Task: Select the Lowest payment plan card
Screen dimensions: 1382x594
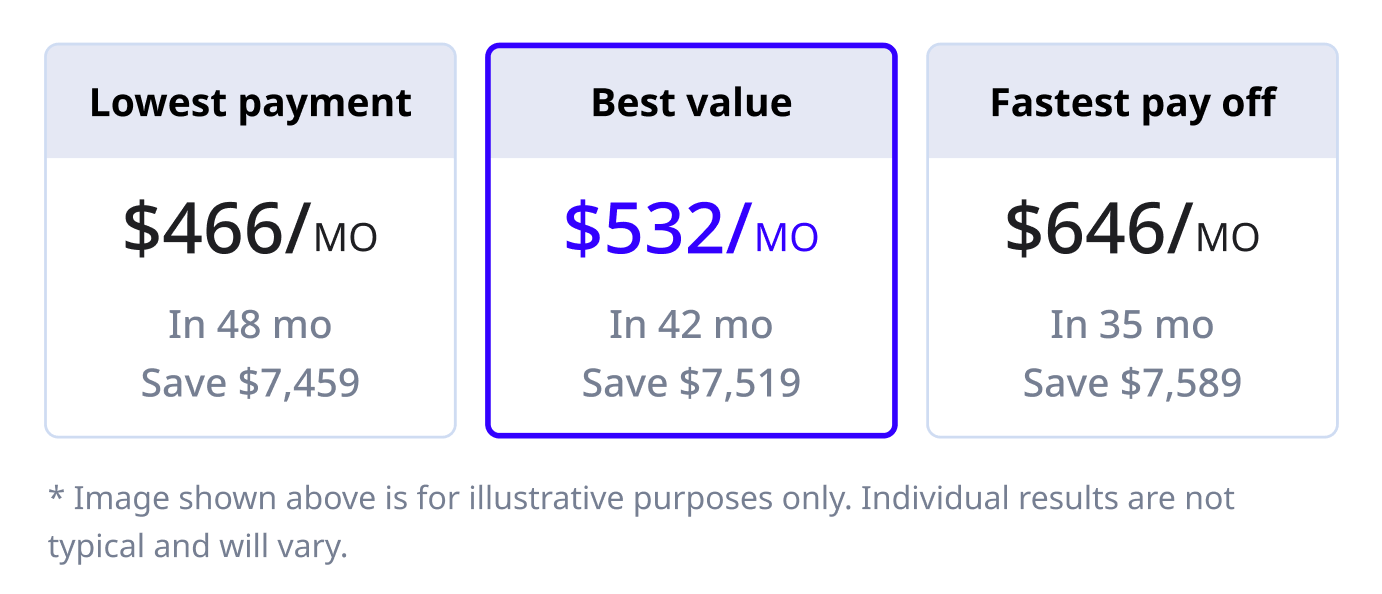Action: (250, 240)
